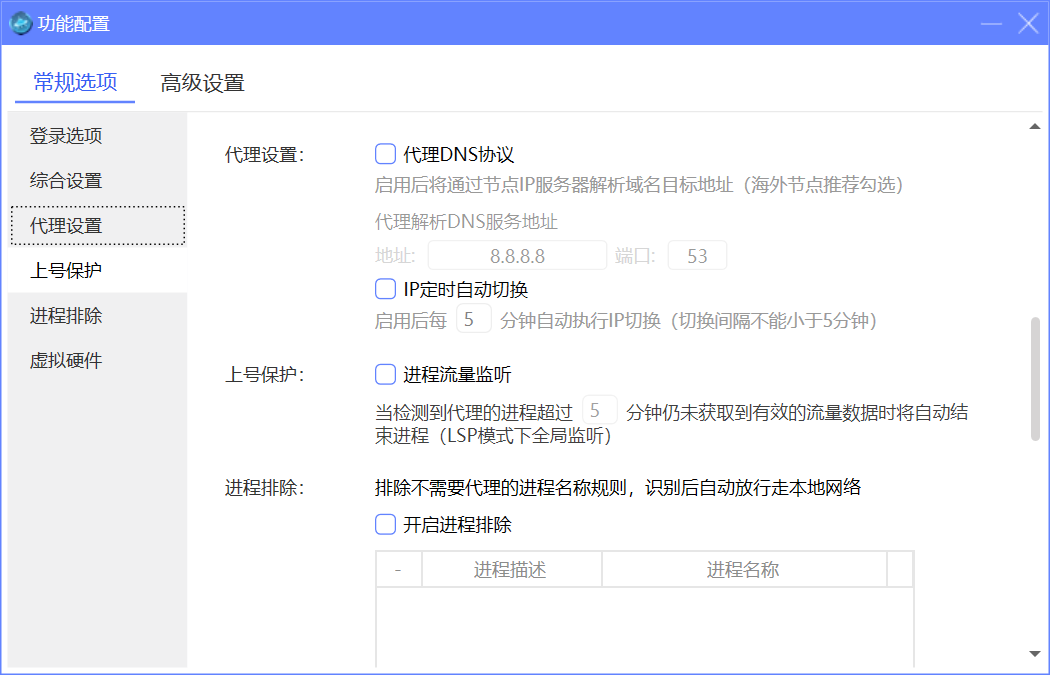Click the DNS port field 53
Screen dimensions: 1050x675
[x=697, y=256]
